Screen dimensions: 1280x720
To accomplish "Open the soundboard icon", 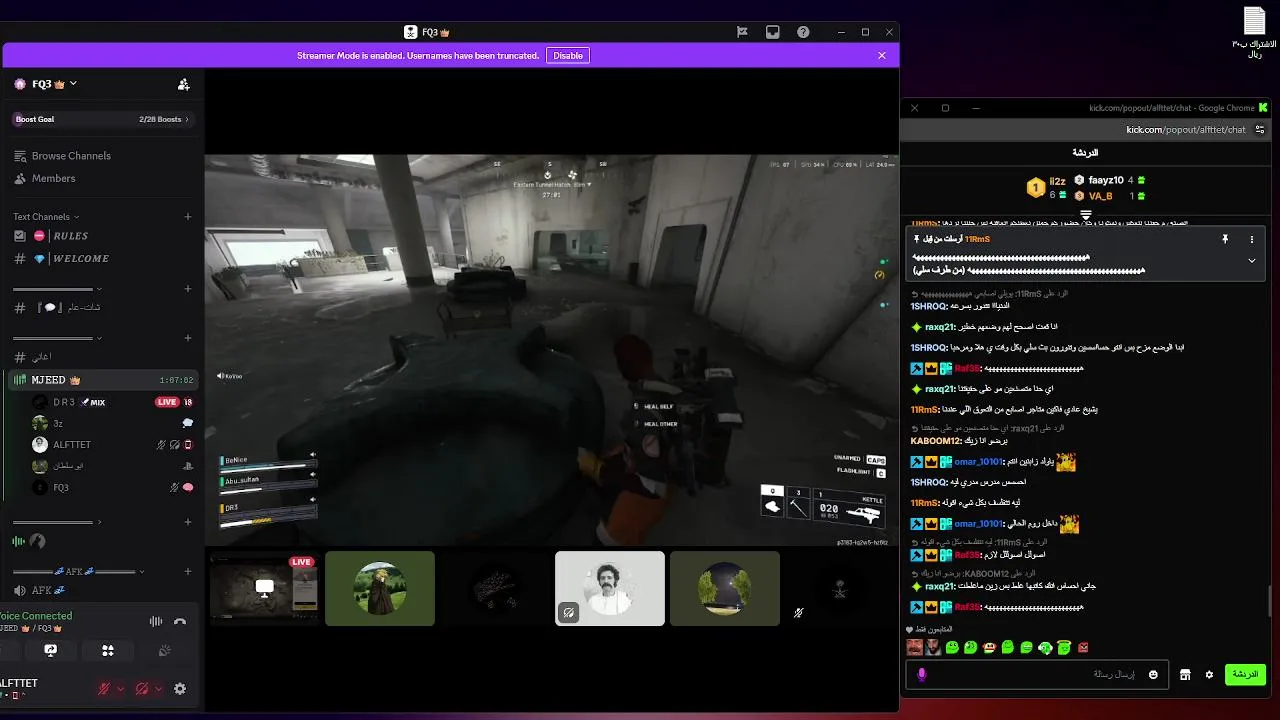I will pyautogui.click(x=165, y=650).
